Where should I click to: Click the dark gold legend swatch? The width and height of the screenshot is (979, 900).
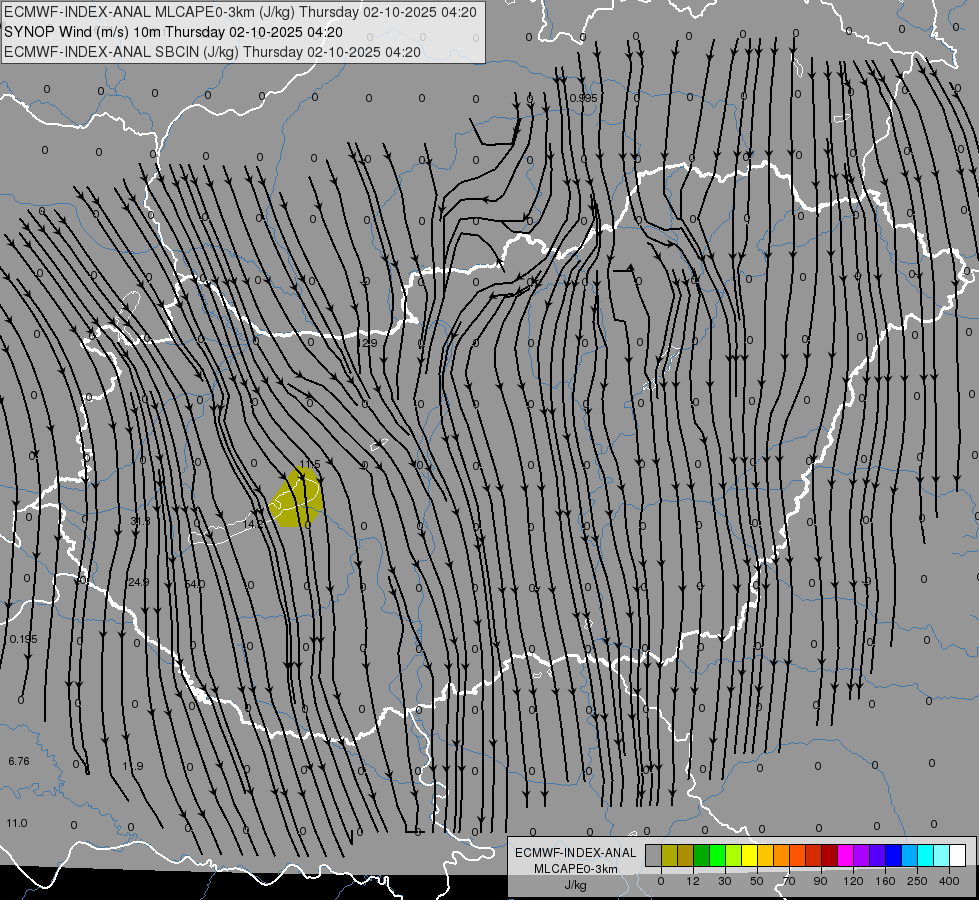tap(686, 855)
